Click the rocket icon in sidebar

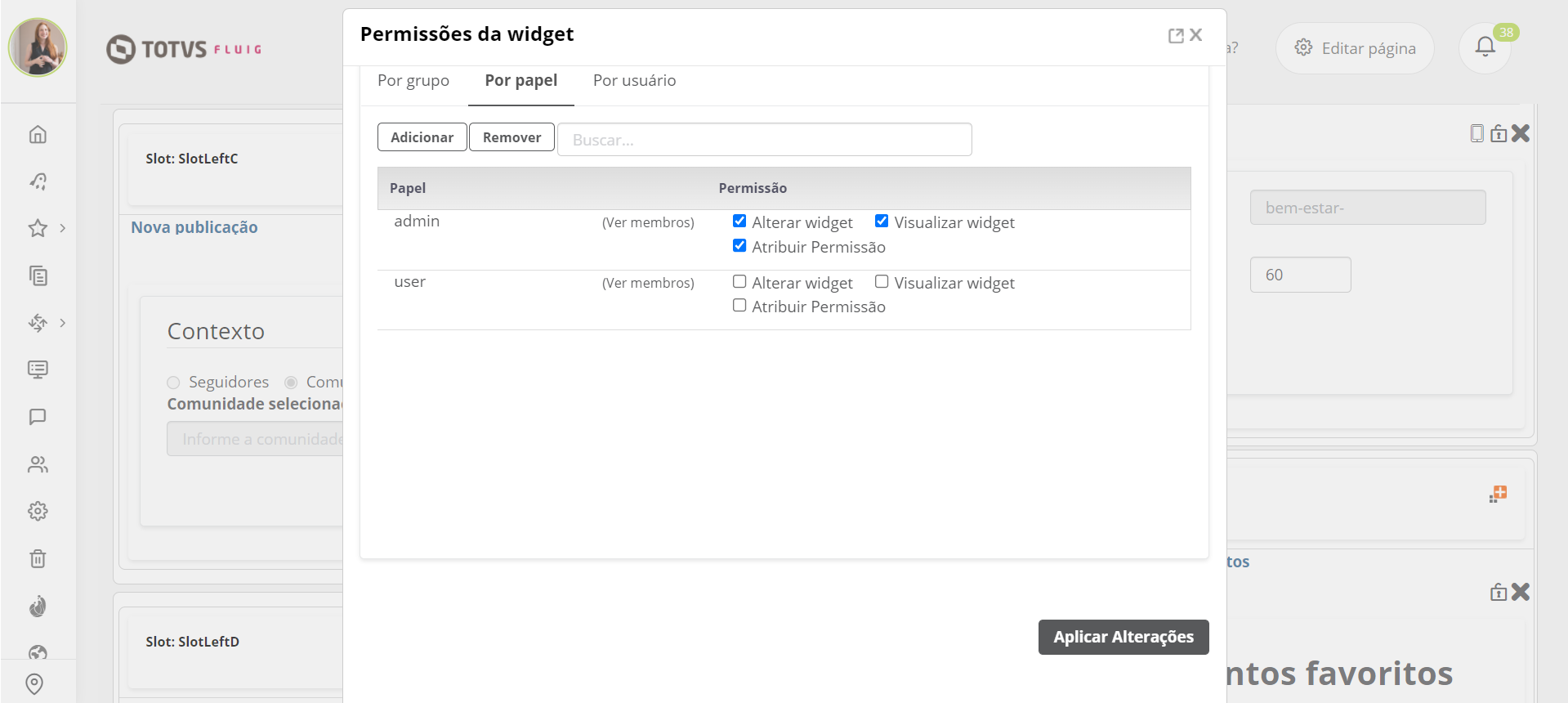[x=38, y=181]
